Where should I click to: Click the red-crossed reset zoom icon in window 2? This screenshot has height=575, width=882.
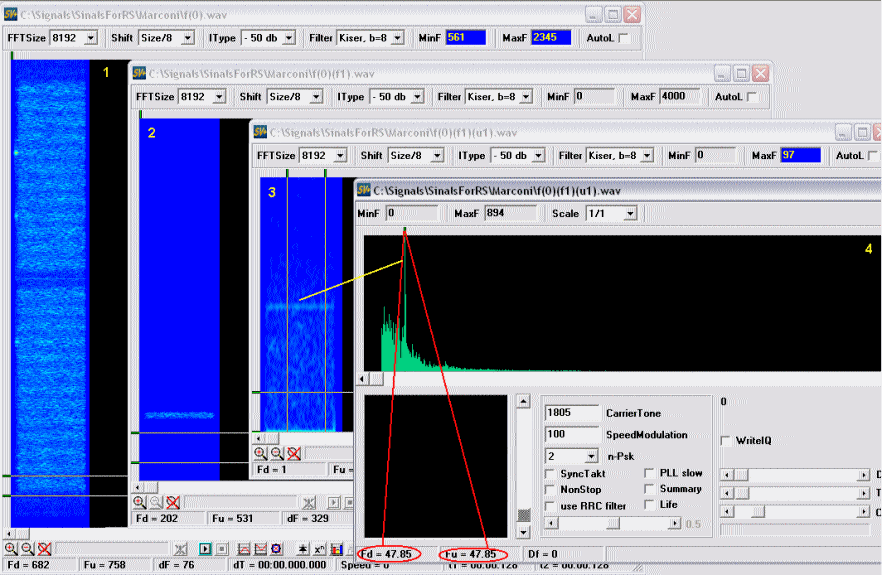coord(173,502)
